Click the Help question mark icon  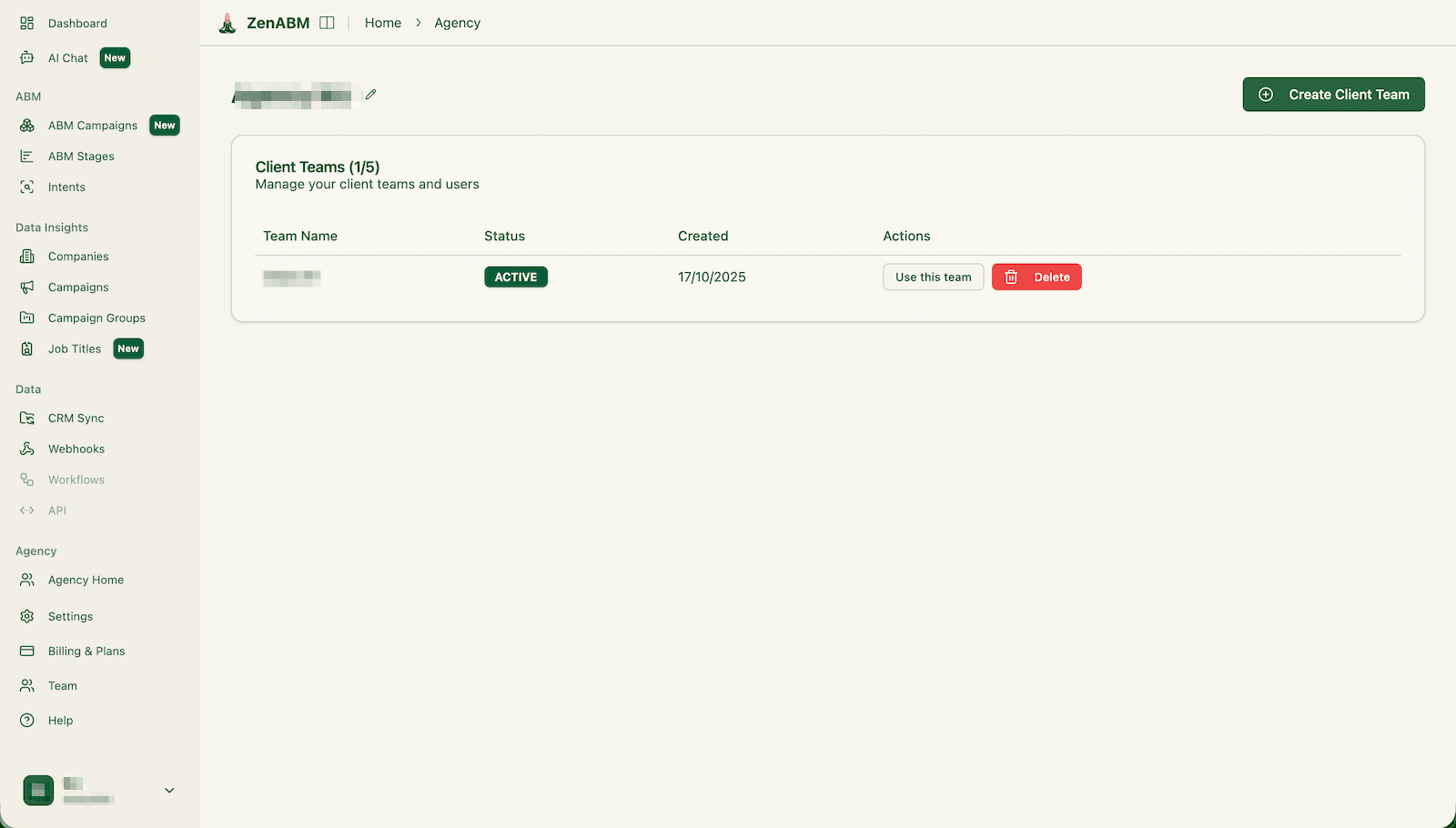coord(27,721)
